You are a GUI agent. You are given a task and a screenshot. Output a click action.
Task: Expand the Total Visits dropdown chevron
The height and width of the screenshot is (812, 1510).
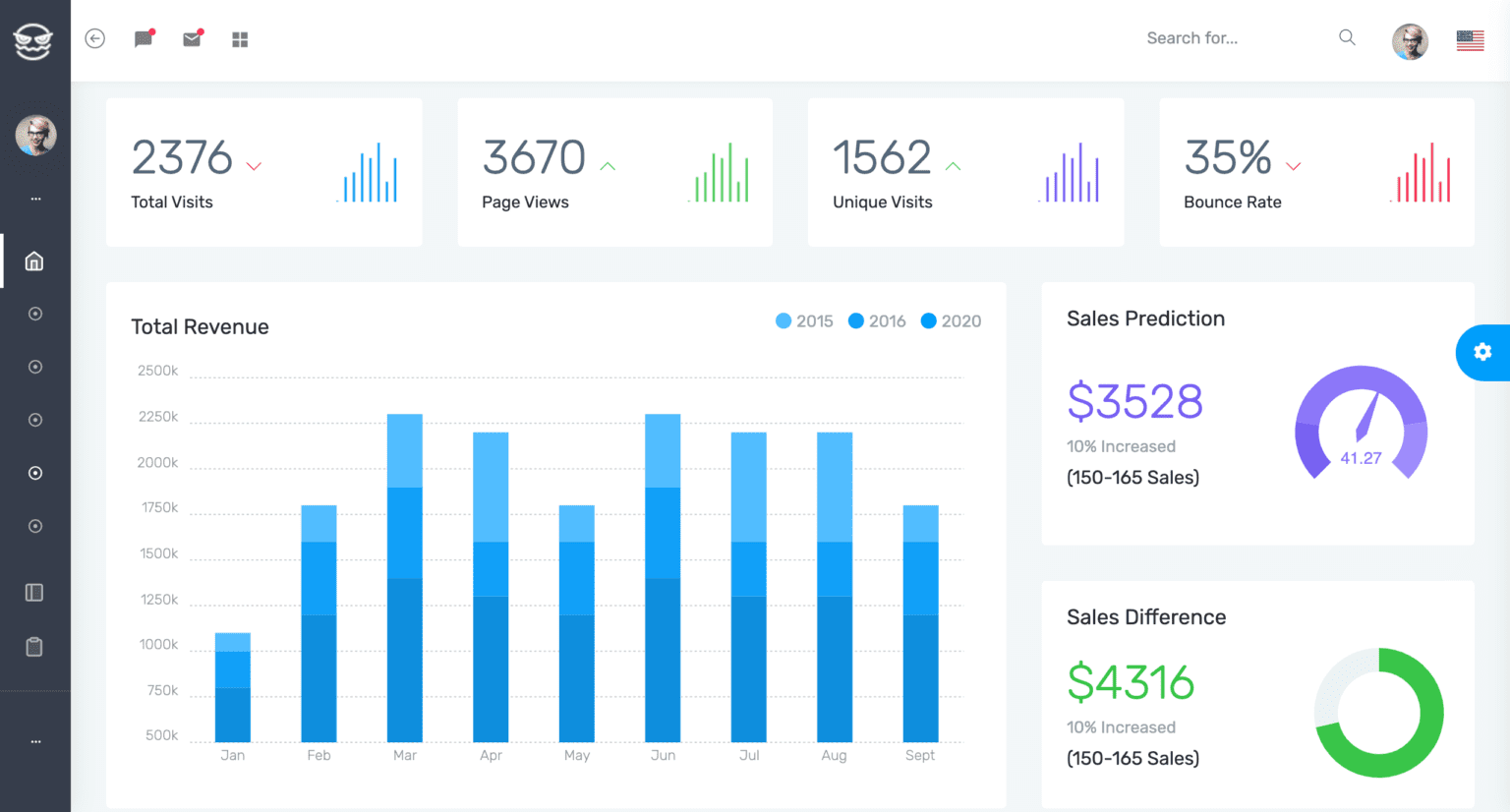click(x=254, y=166)
